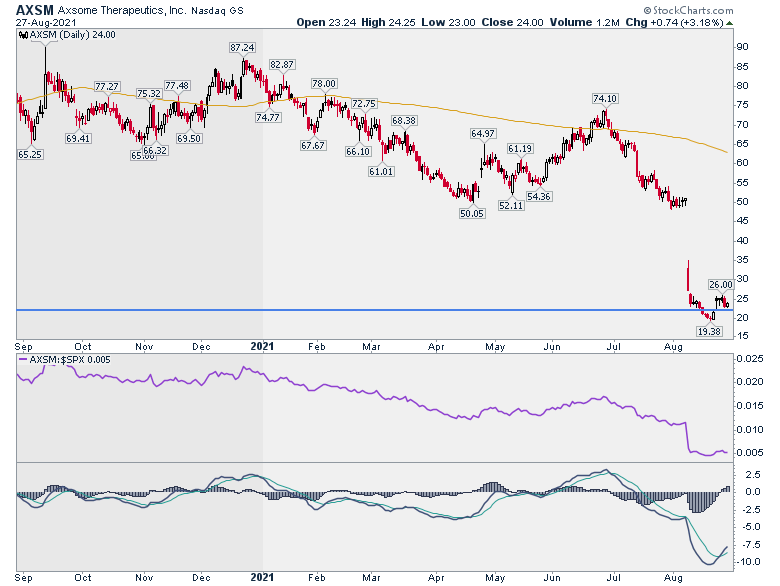Click the green up-triangle after the Chg value

729,23
